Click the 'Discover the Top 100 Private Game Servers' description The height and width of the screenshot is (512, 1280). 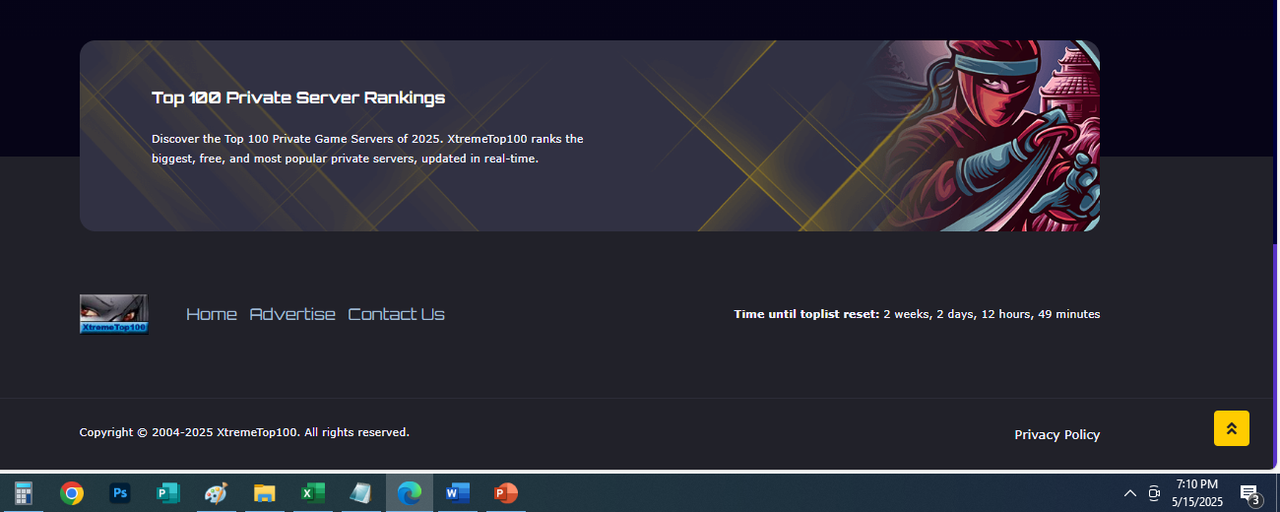click(367, 148)
